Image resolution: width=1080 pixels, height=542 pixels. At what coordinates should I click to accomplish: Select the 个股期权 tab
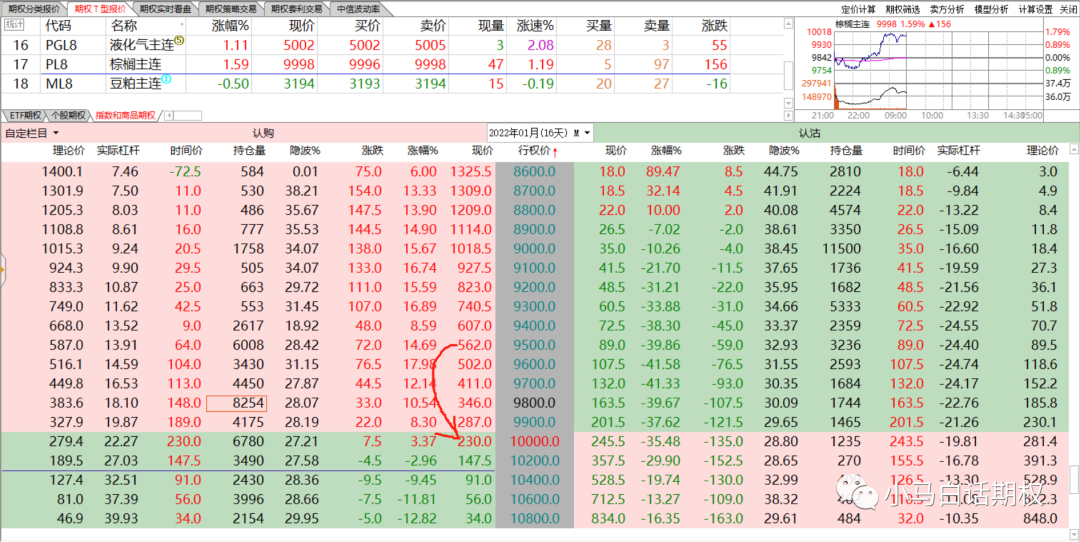coord(69,115)
